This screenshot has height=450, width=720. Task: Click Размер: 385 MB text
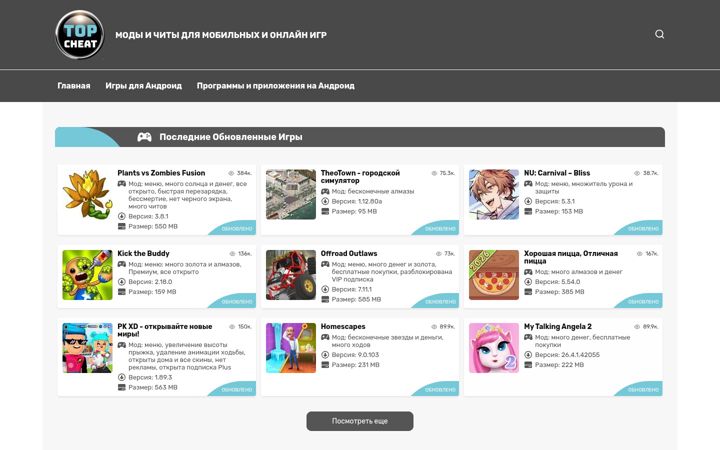click(x=559, y=292)
